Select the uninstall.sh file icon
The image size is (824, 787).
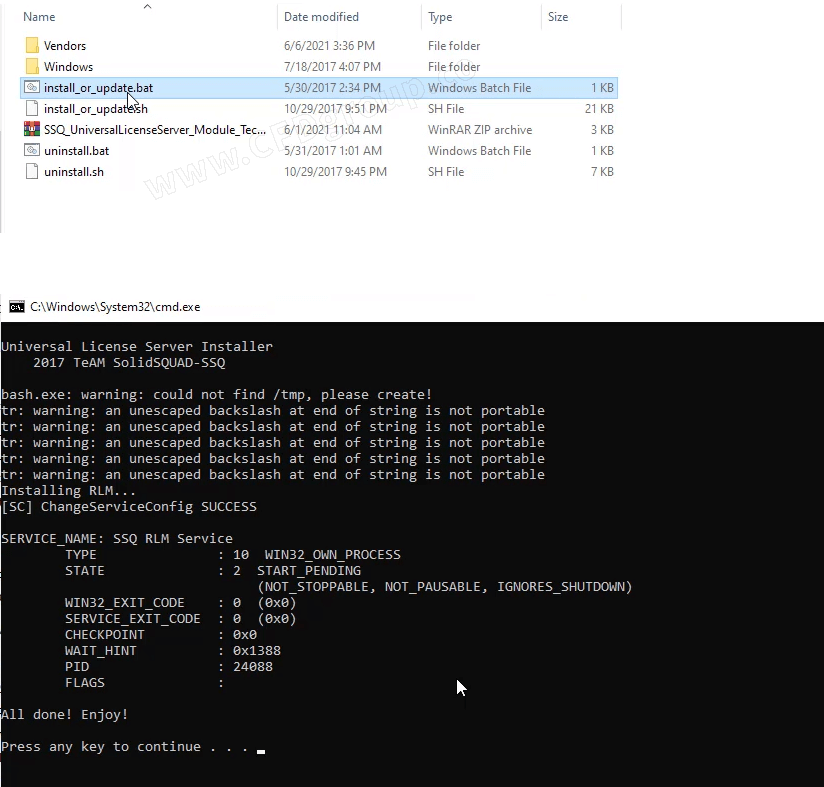(x=32, y=171)
